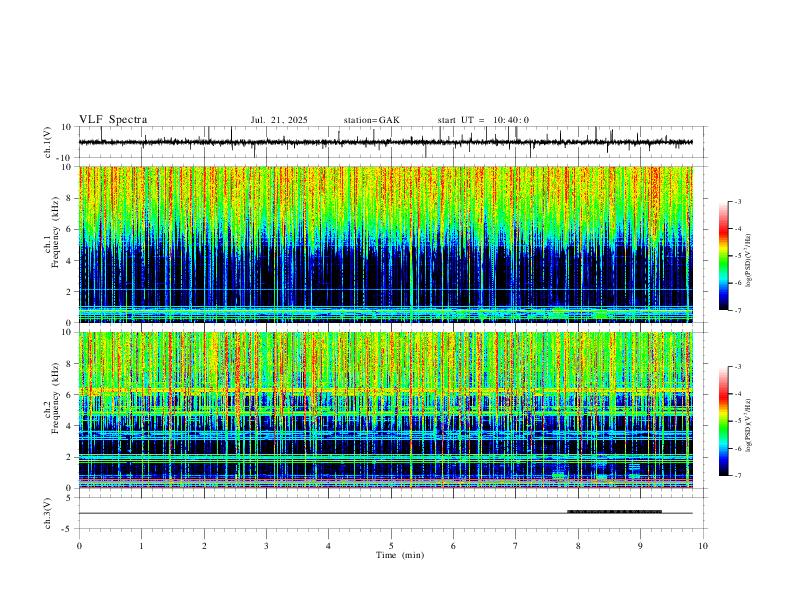Click the ch.2 PSD color scale bar
This screenshot has height=612, width=792.
click(723, 421)
